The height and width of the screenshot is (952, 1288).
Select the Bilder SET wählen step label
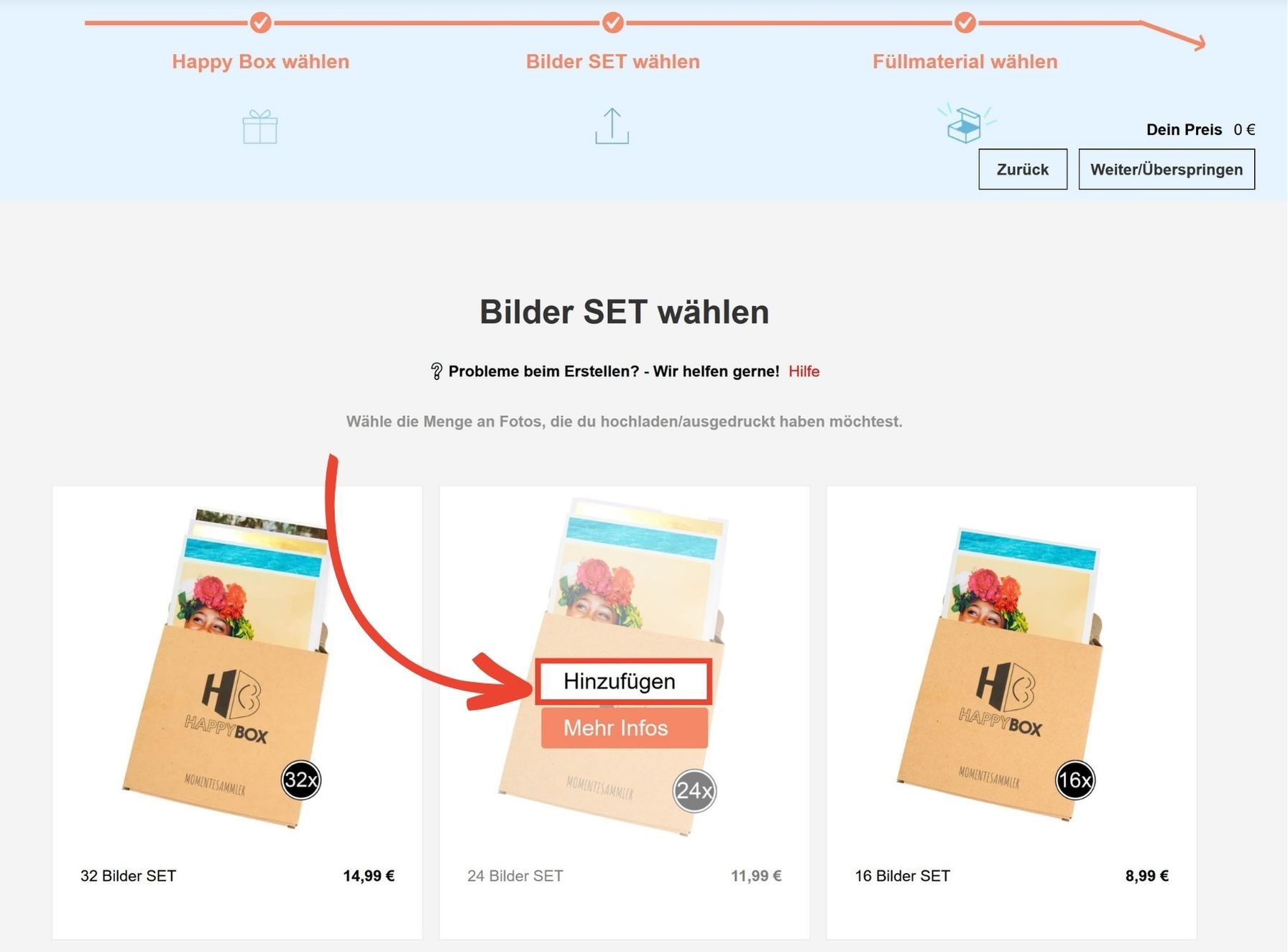[612, 62]
